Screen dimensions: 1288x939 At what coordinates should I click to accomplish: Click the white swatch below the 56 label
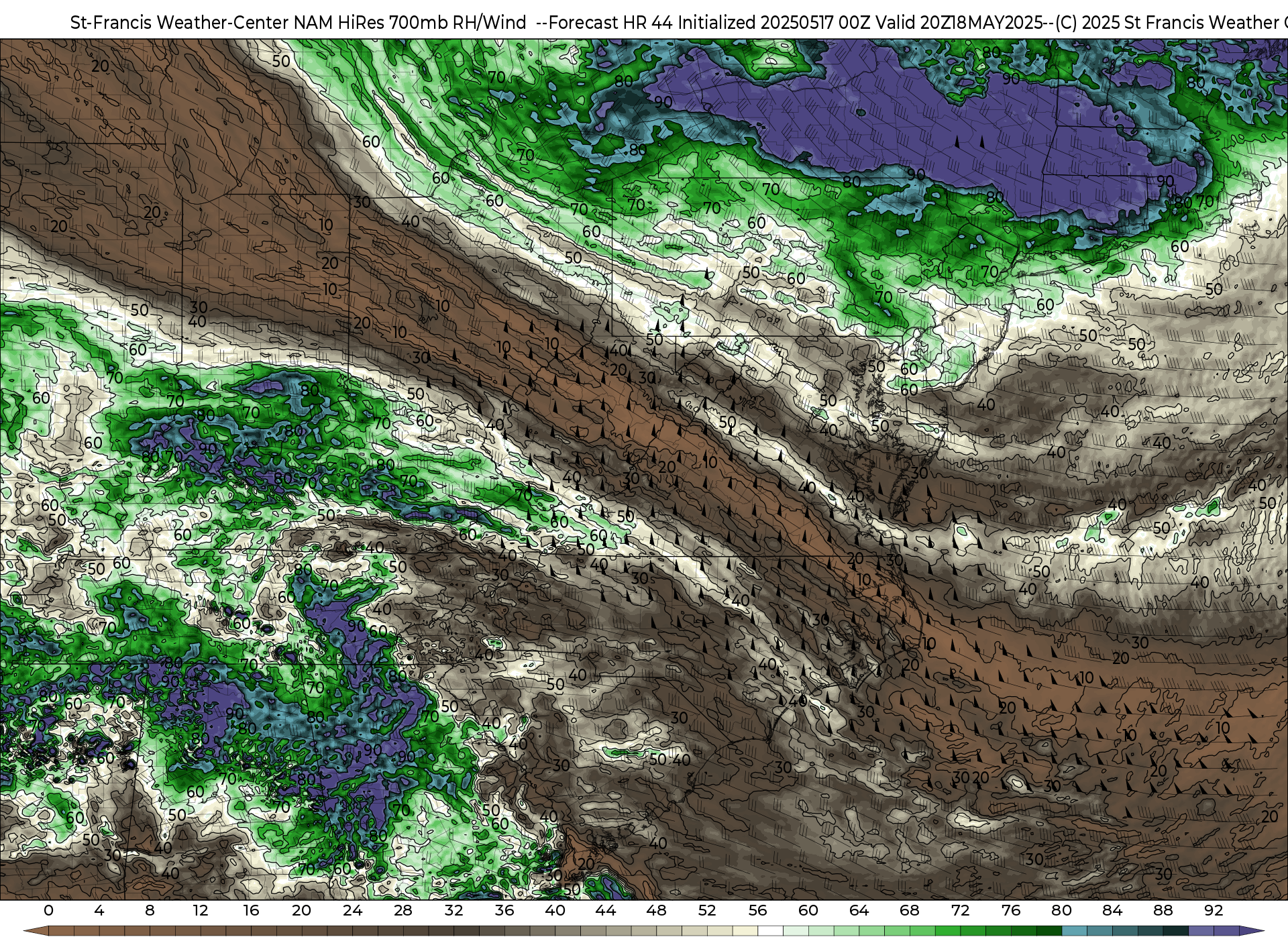pos(770,932)
